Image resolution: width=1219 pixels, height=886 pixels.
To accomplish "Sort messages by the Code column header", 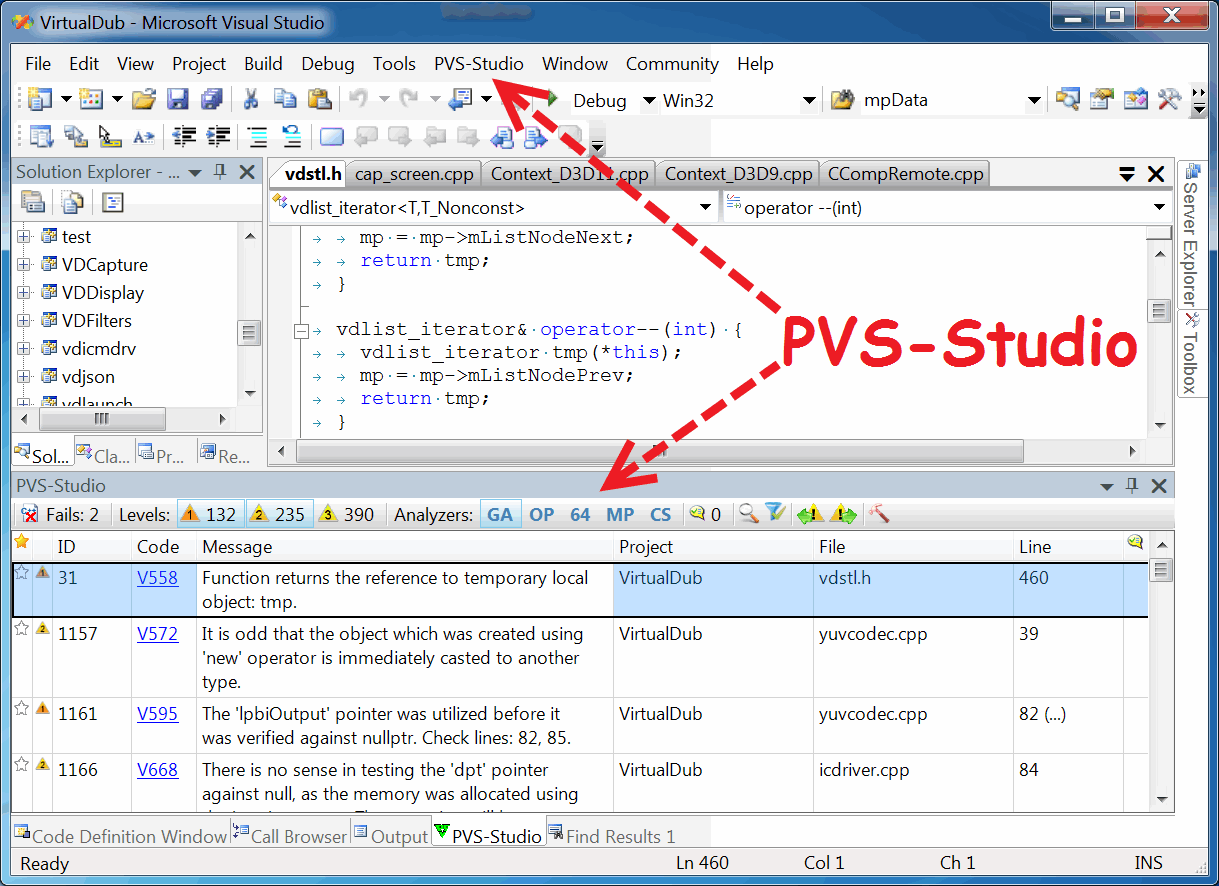I will click(x=163, y=547).
